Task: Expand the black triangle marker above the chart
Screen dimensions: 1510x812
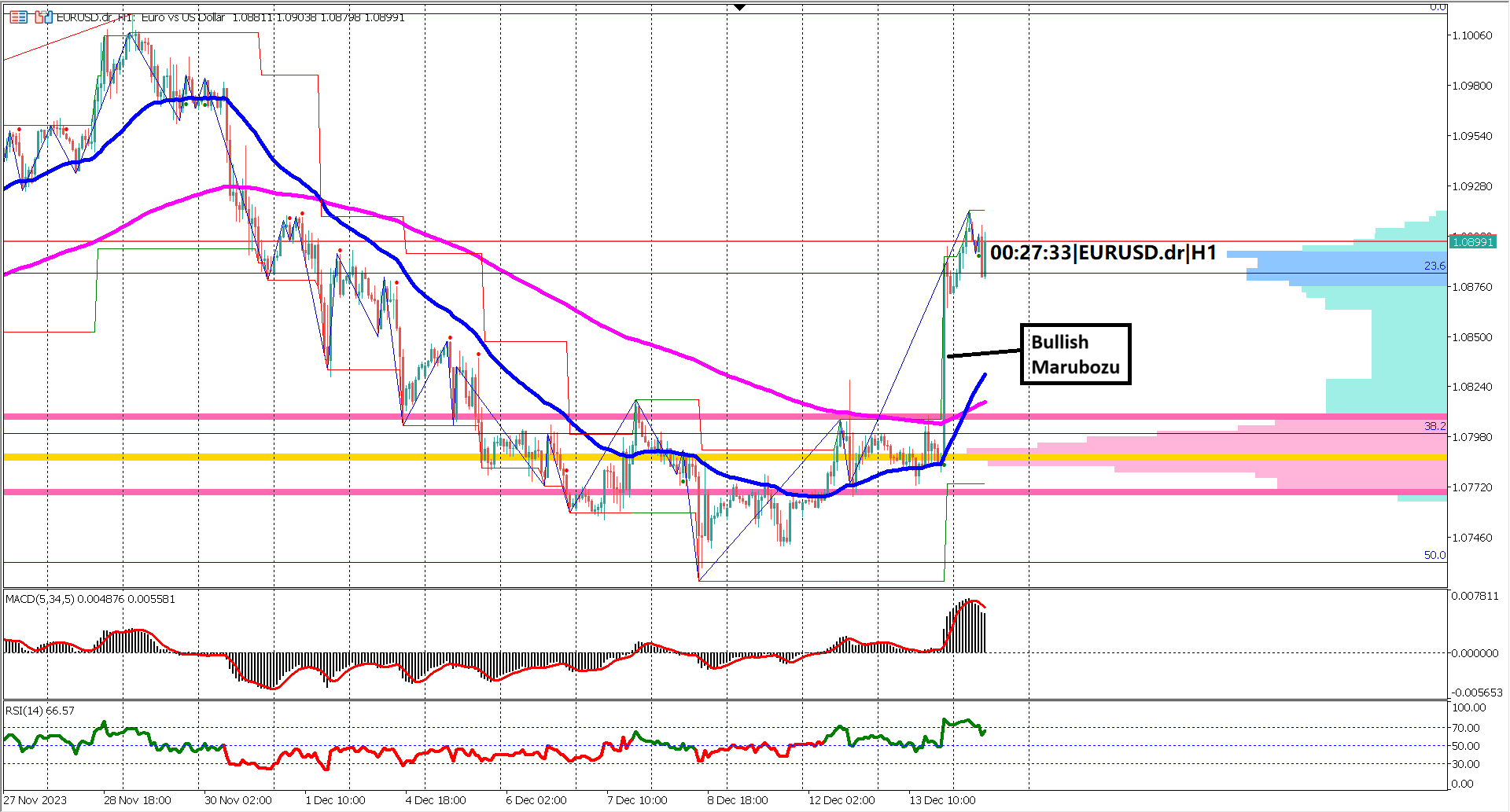Action: pos(739,6)
